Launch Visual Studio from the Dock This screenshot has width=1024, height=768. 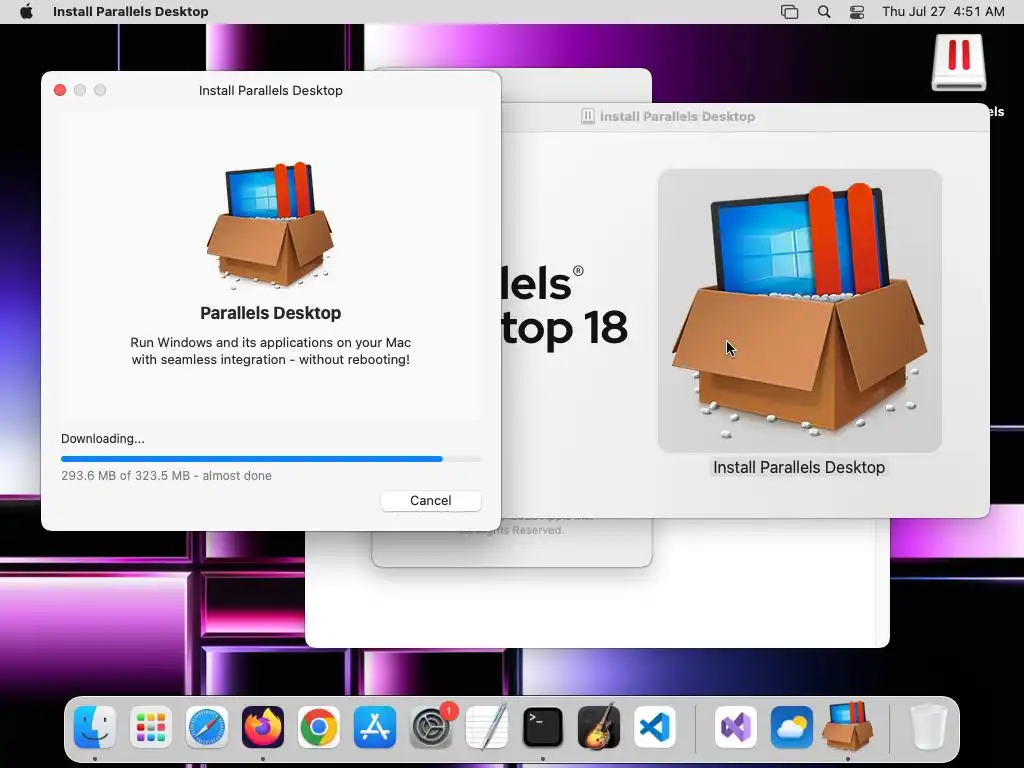point(736,727)
